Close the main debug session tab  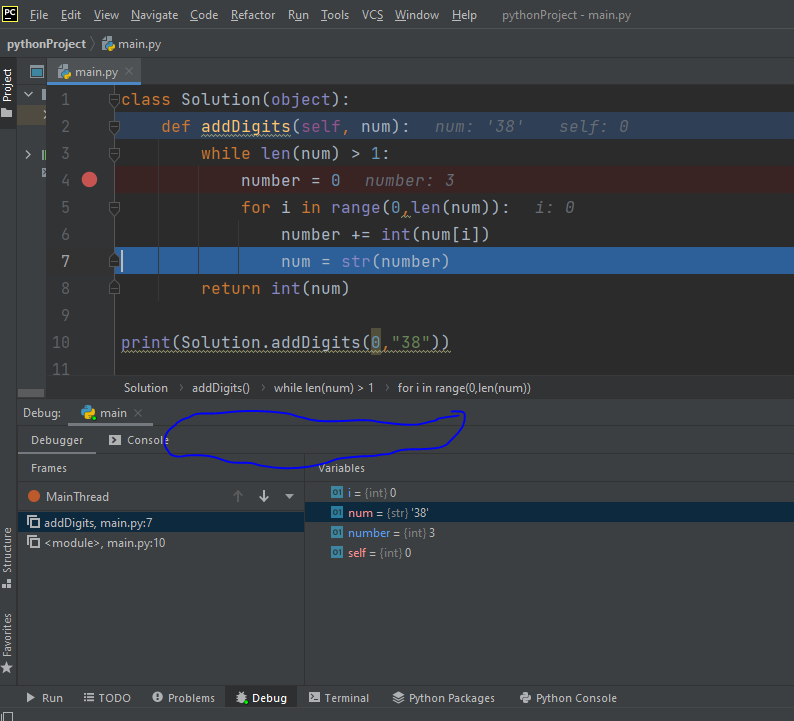point(138,413)
